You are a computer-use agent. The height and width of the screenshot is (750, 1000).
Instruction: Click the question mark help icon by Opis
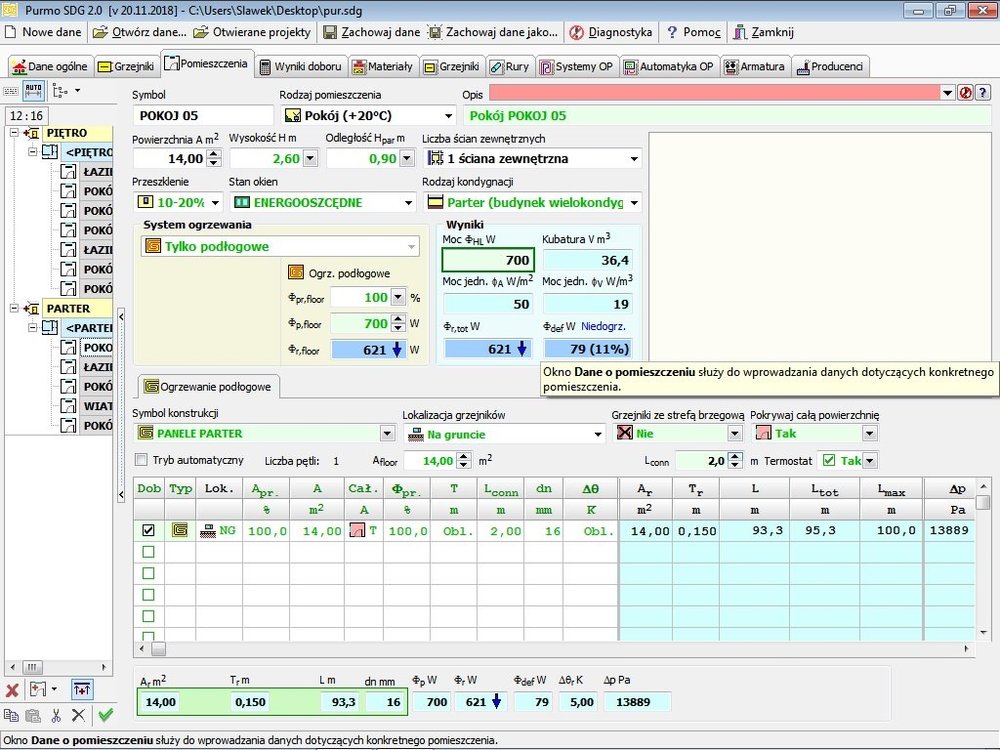(982, 92)
